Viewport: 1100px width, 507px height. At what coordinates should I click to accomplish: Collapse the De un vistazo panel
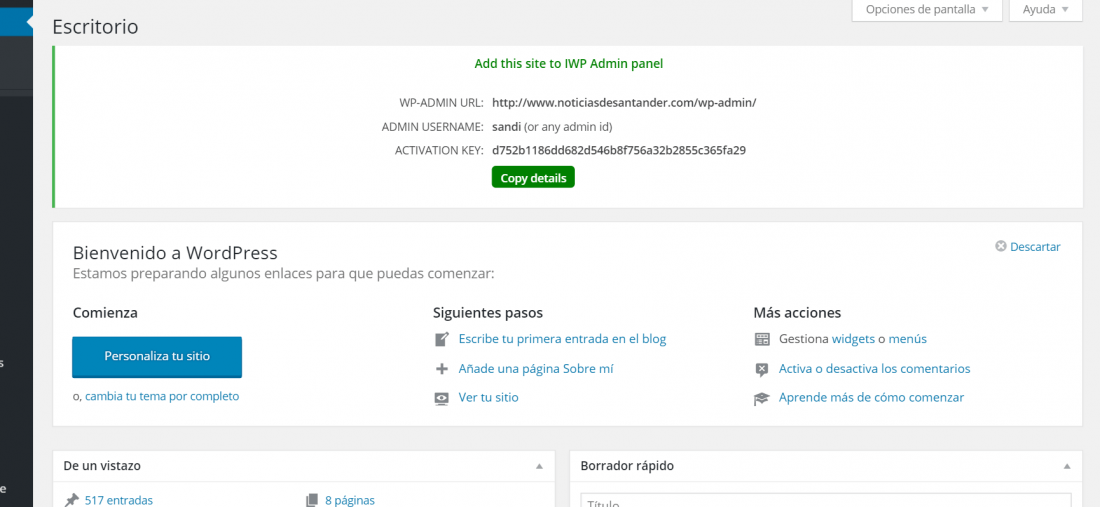pyautogui.click(x=539, y=466)
